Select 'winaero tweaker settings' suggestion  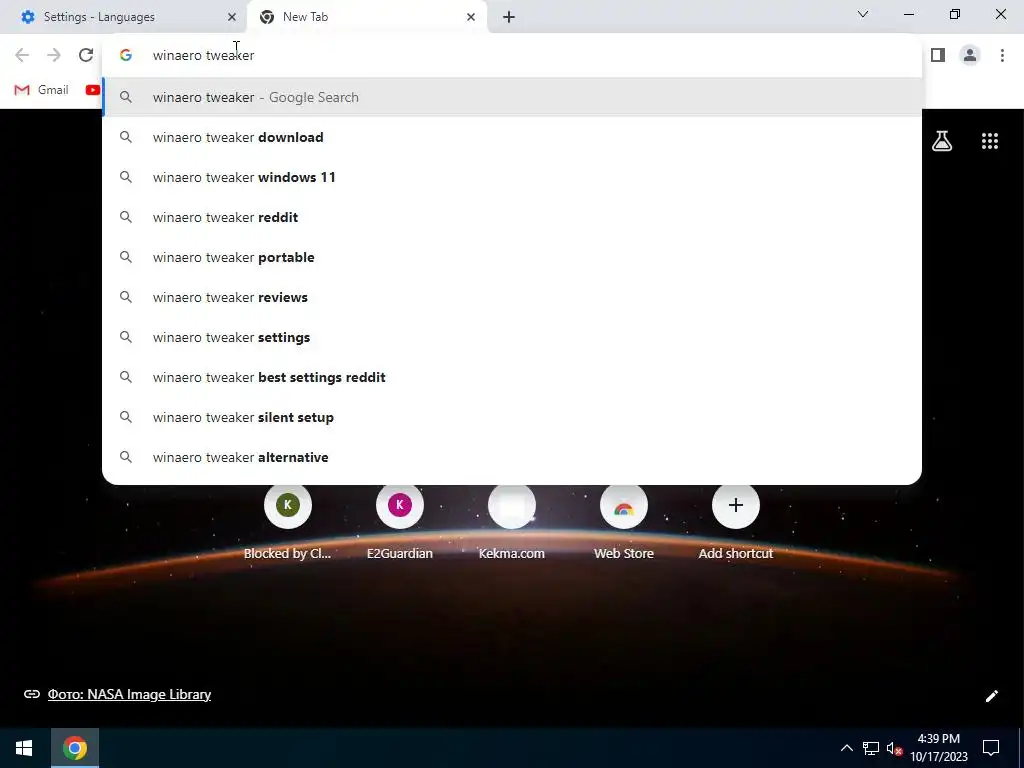(x=512, y=337)
